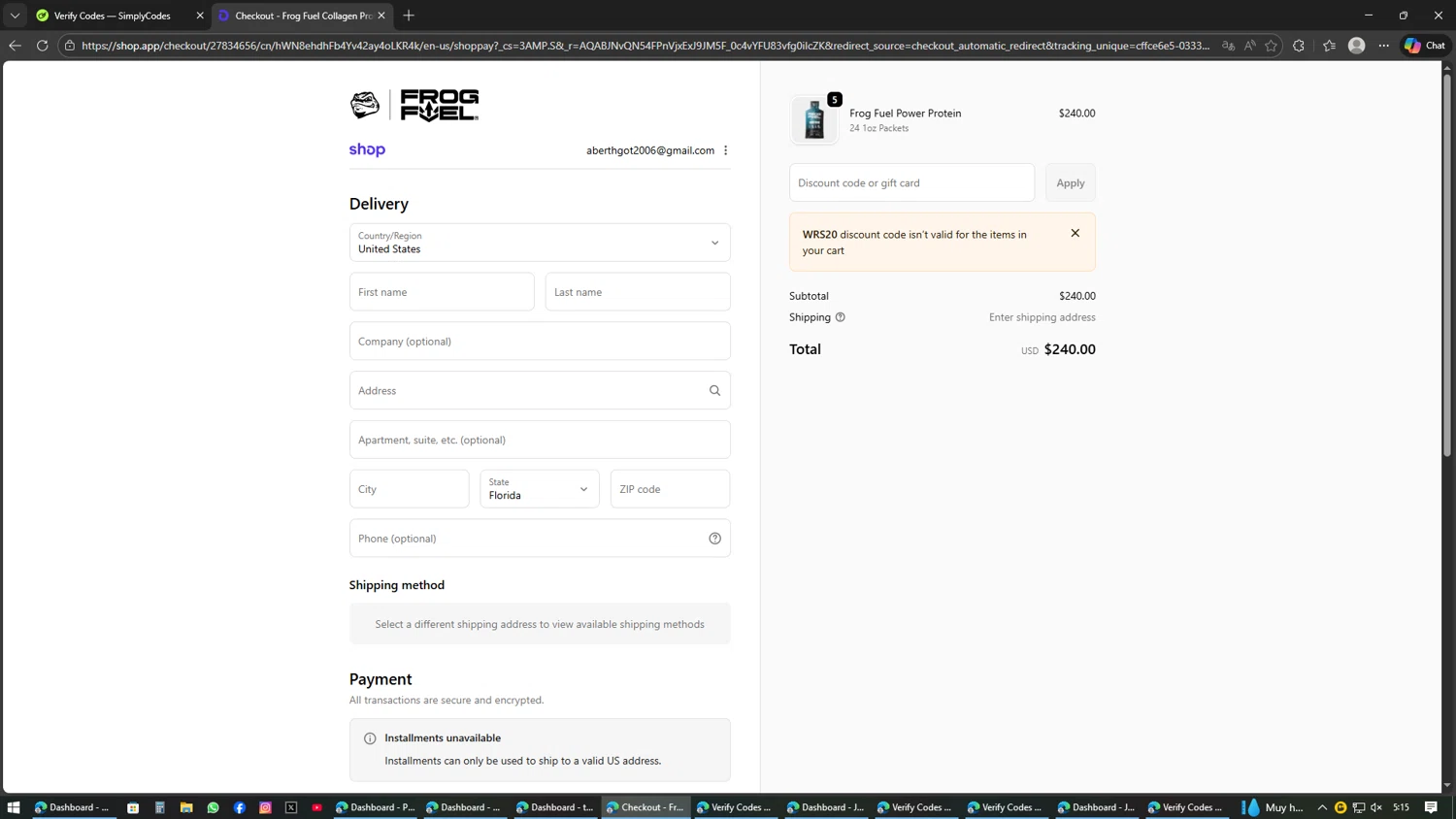Click the scrollbar down arrow

(x=1447, y=786)
